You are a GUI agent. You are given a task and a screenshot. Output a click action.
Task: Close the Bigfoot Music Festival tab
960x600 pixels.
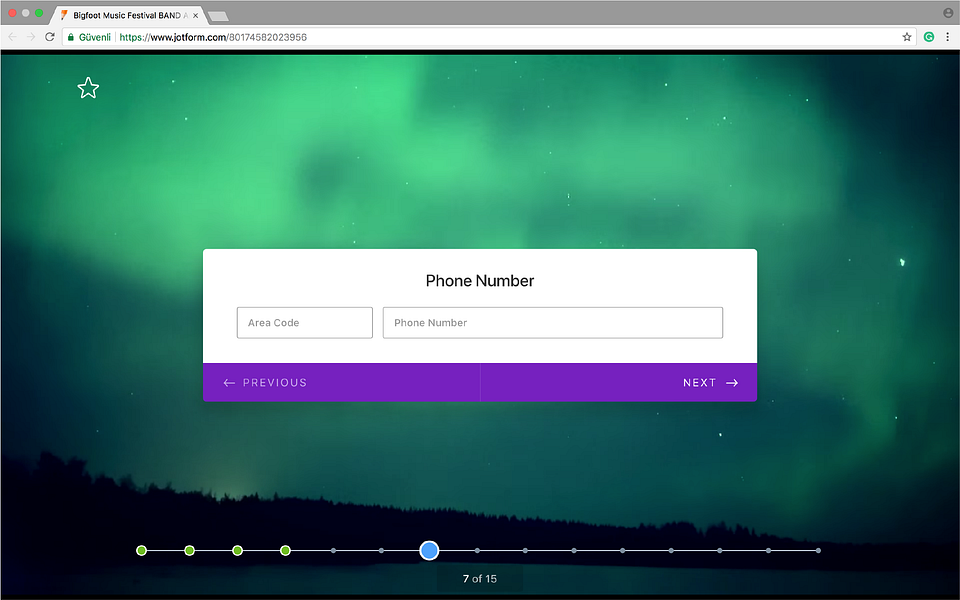pos(195,15)
